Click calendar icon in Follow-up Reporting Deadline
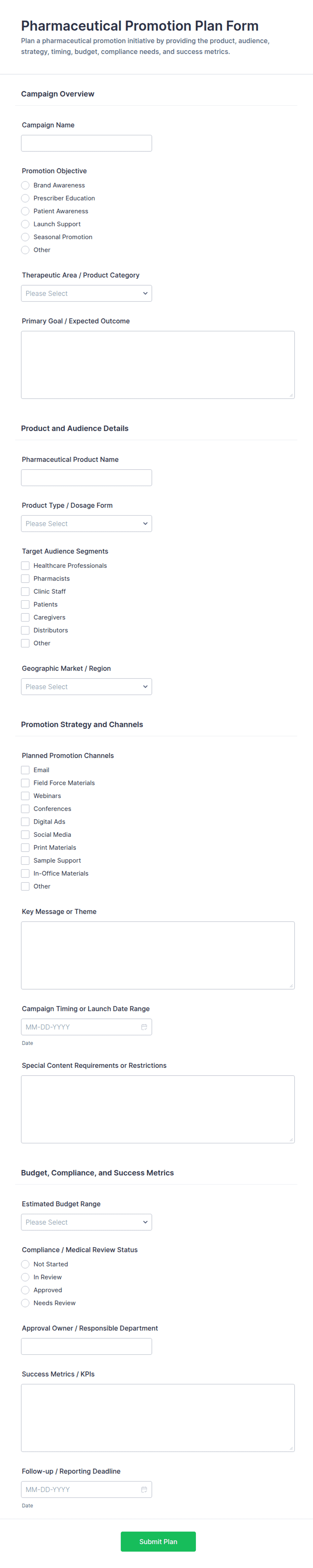The width and height of the screenshot is (313, 1568). (x=144, y=1490)
